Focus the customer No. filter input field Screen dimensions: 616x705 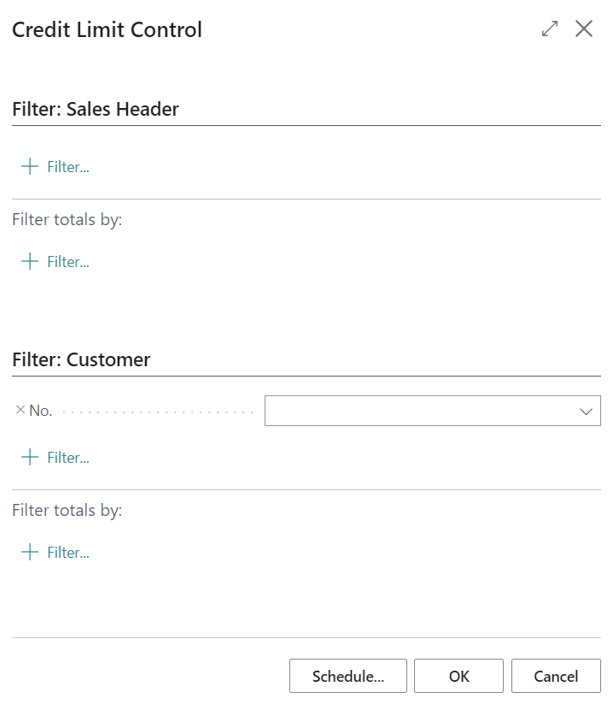click(x=418, y=411)
